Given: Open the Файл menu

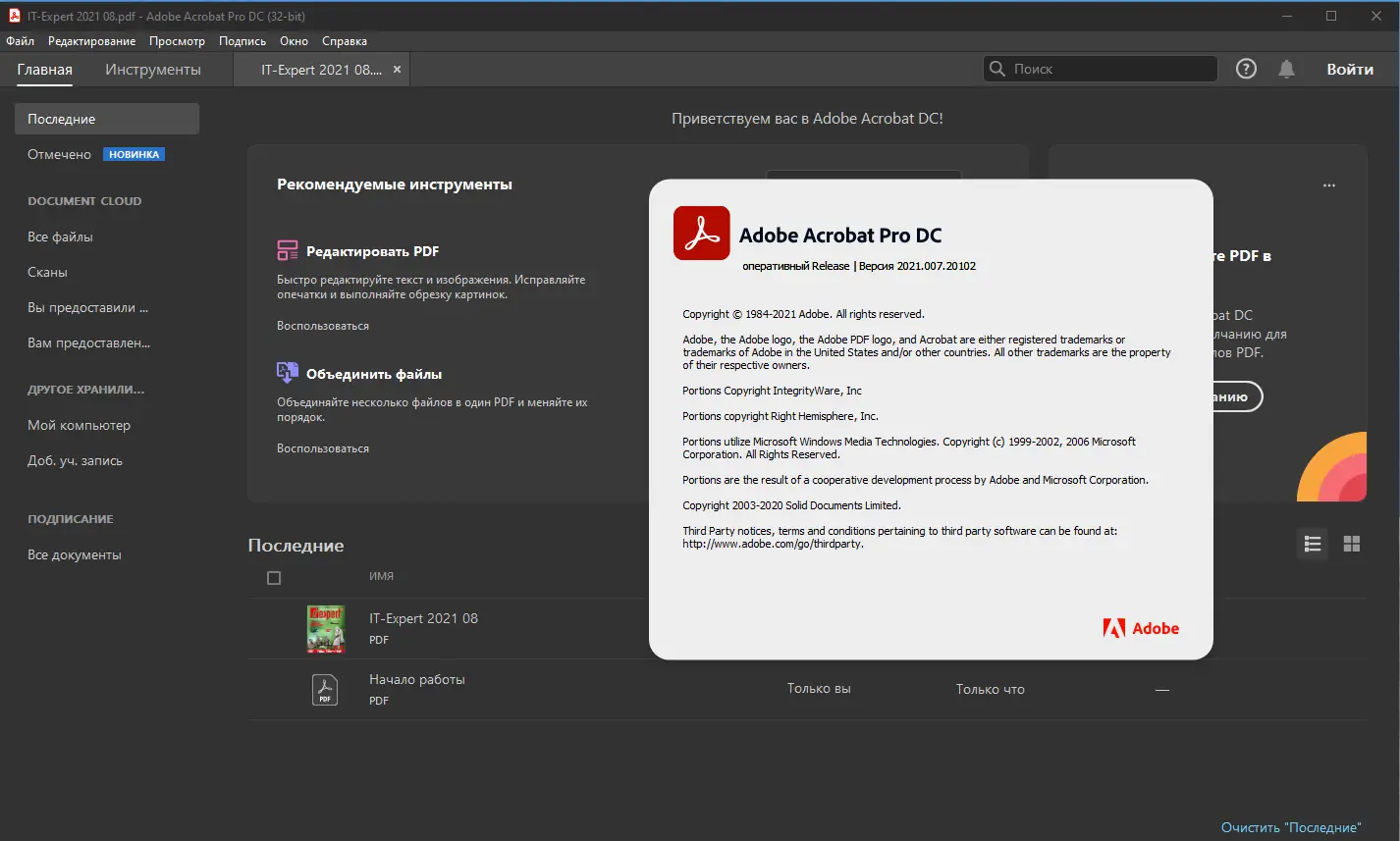Looking at the screenshot, I should point(20,41).
